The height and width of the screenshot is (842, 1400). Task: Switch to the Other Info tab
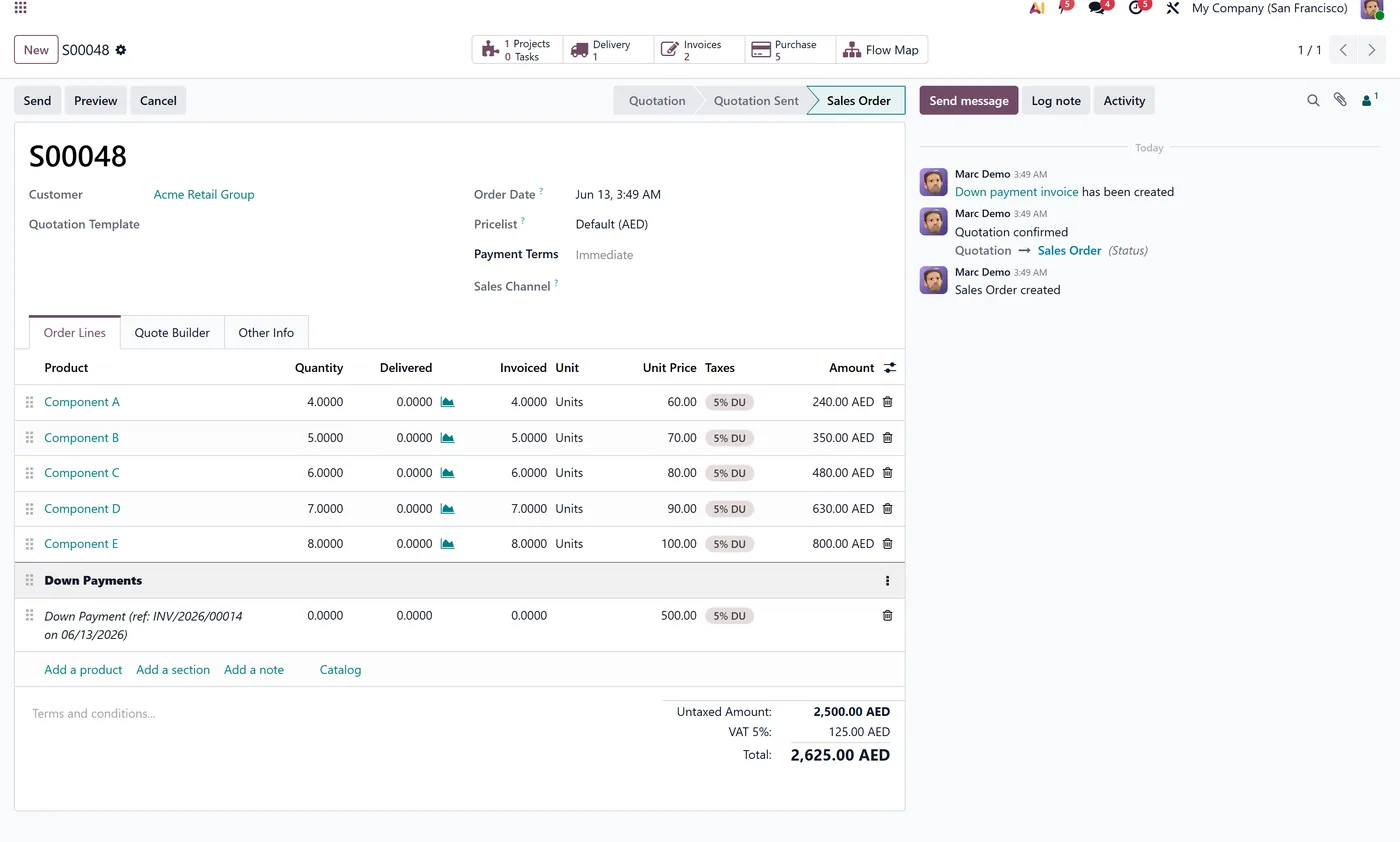pos(266,333)
